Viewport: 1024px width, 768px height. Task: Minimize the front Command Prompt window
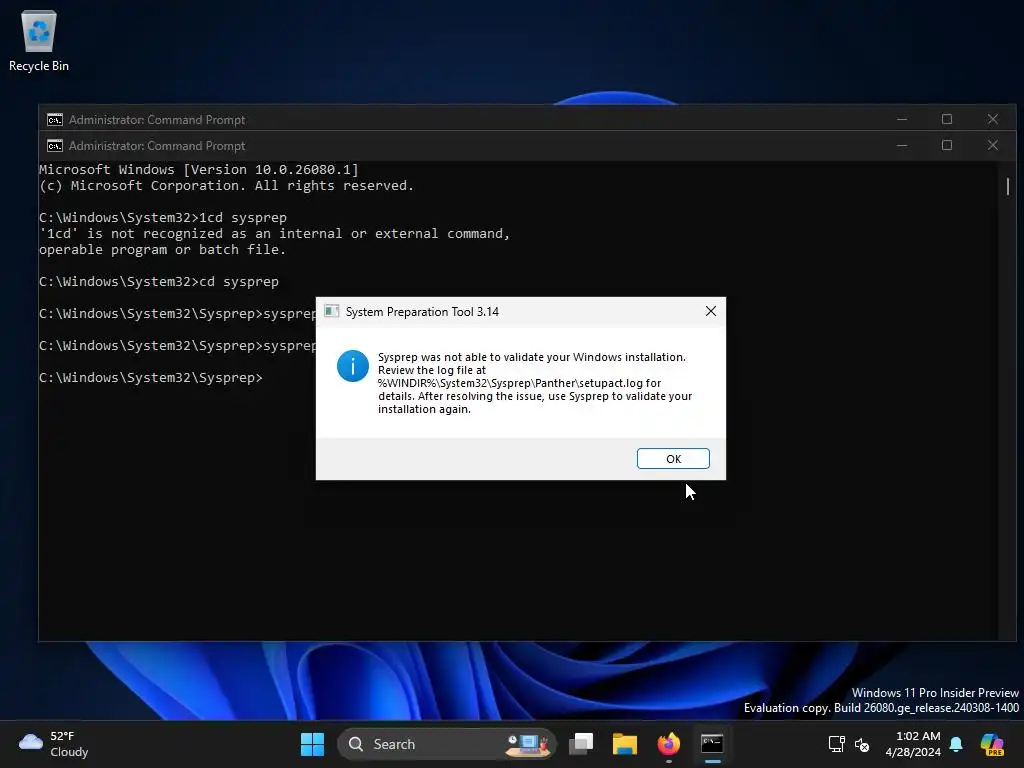(902, 146)
